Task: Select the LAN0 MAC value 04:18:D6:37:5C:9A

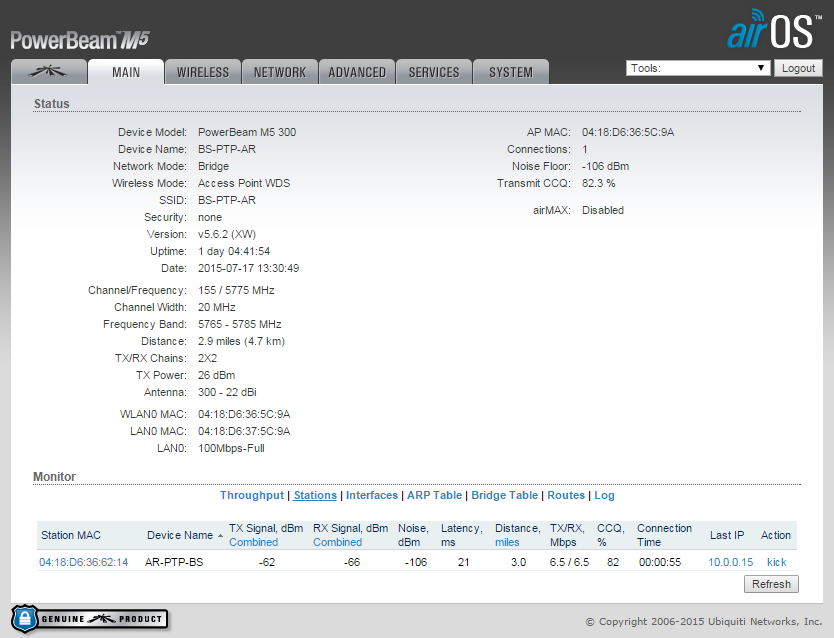Action: click(244, 431)
